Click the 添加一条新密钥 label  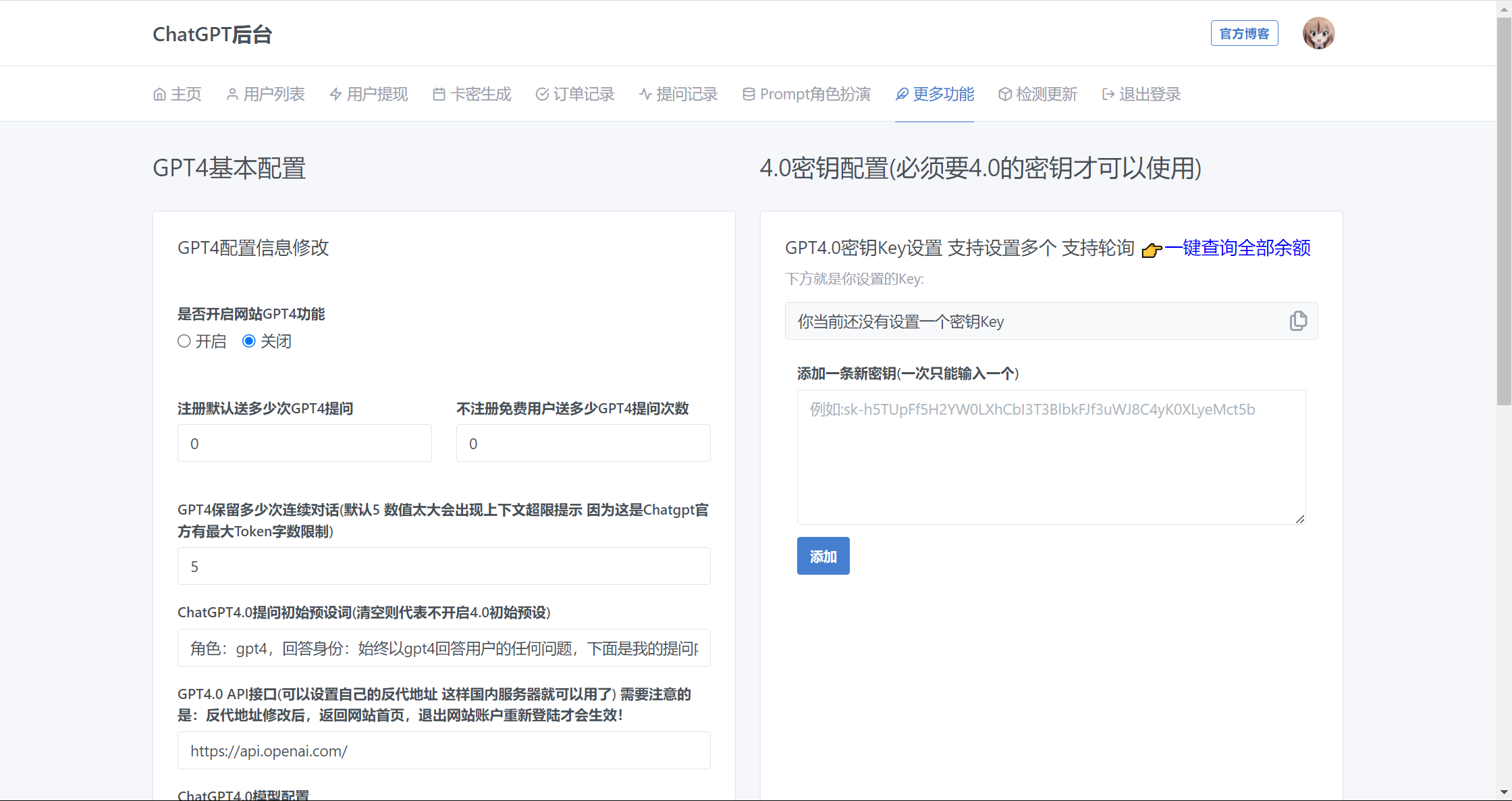pos(908,373)
